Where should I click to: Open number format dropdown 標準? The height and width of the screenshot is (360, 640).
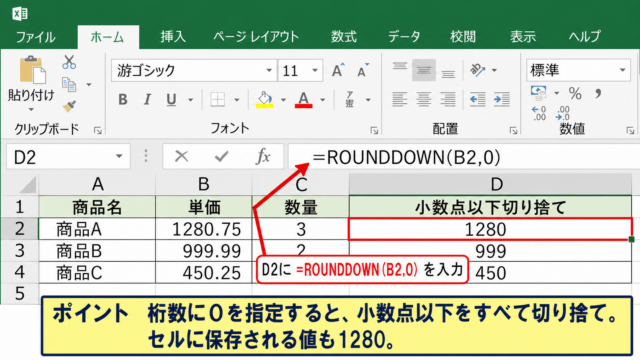[622, 70]
